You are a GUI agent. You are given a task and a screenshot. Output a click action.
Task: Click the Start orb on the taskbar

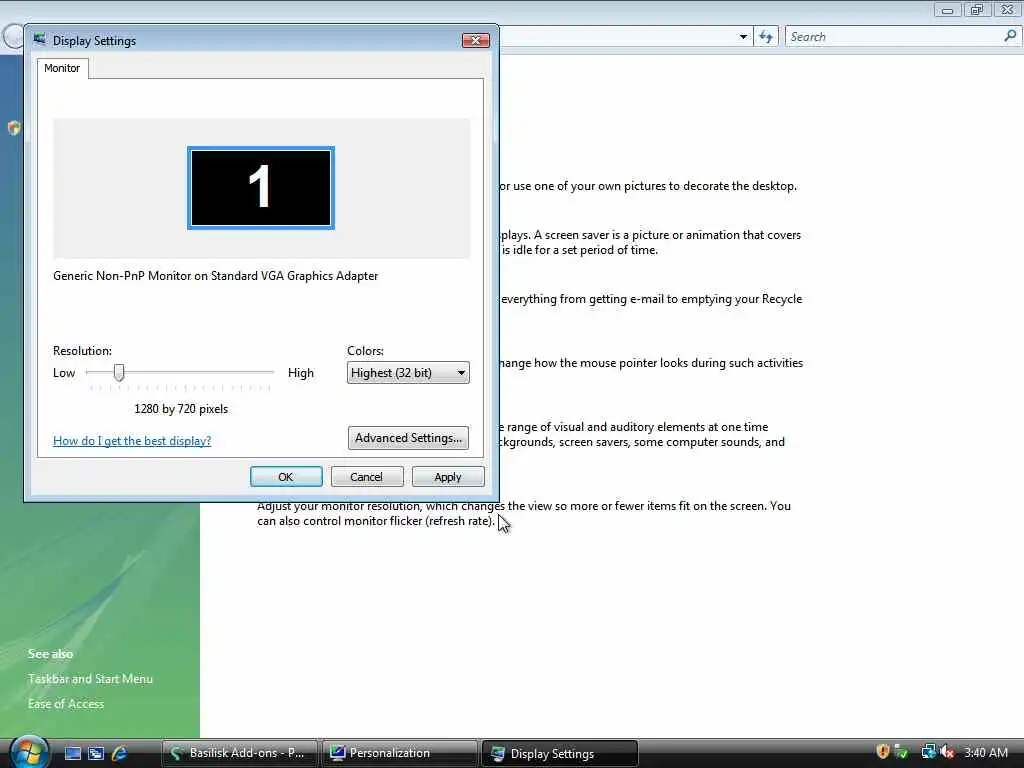tap(28, 752)
